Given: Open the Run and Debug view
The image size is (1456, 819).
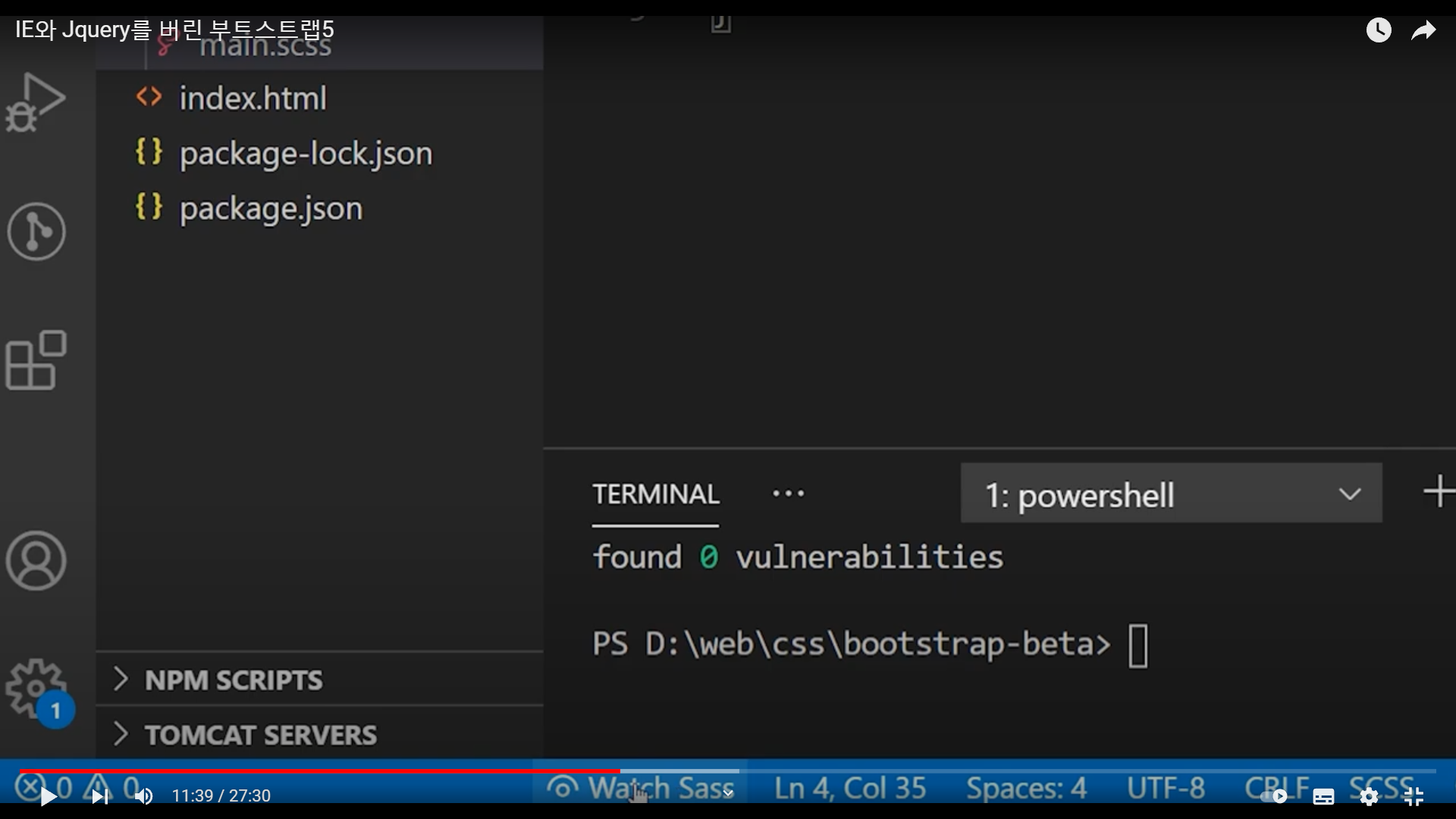Looking at the screenshot, I should click(36, 102).
